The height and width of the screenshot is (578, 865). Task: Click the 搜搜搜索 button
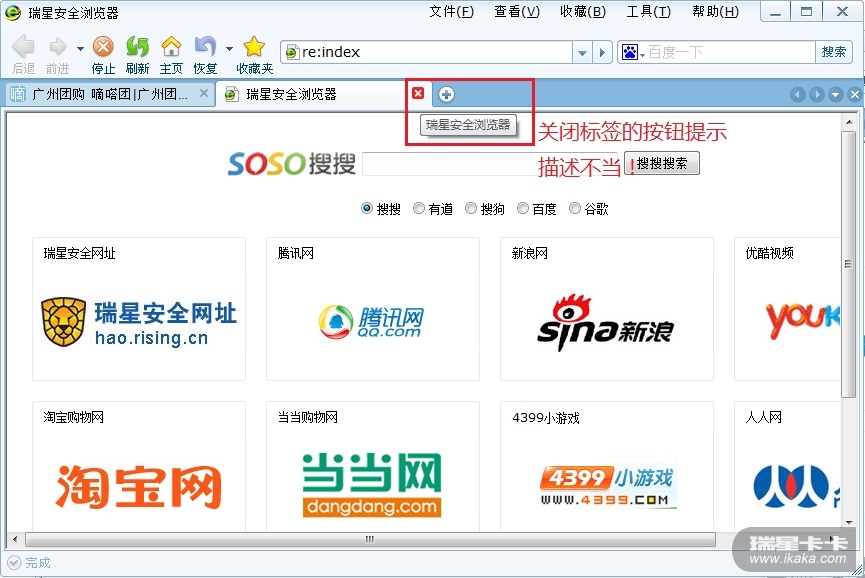662,163
